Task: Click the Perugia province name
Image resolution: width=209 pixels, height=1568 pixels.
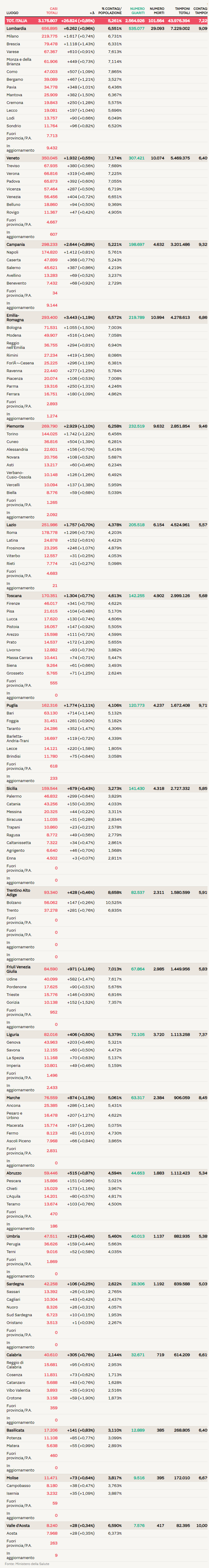Action: point(14,1244)
